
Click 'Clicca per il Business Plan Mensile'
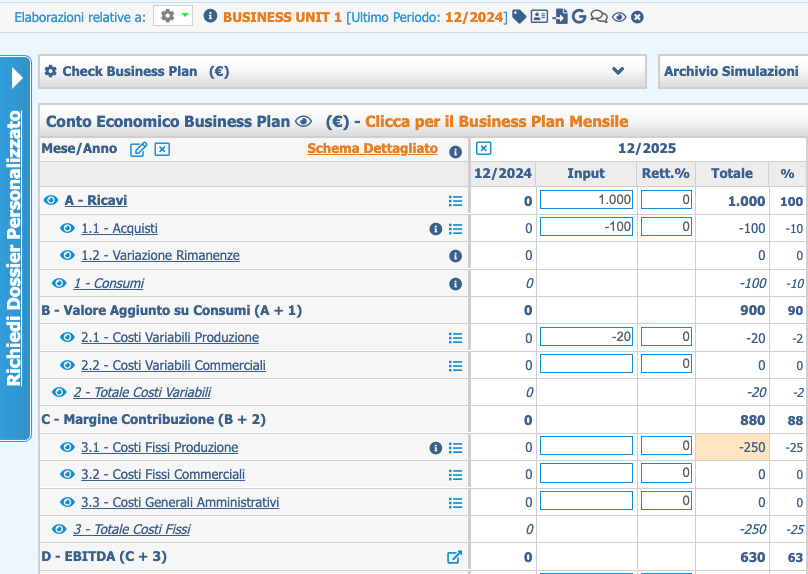tap(497, 122)
